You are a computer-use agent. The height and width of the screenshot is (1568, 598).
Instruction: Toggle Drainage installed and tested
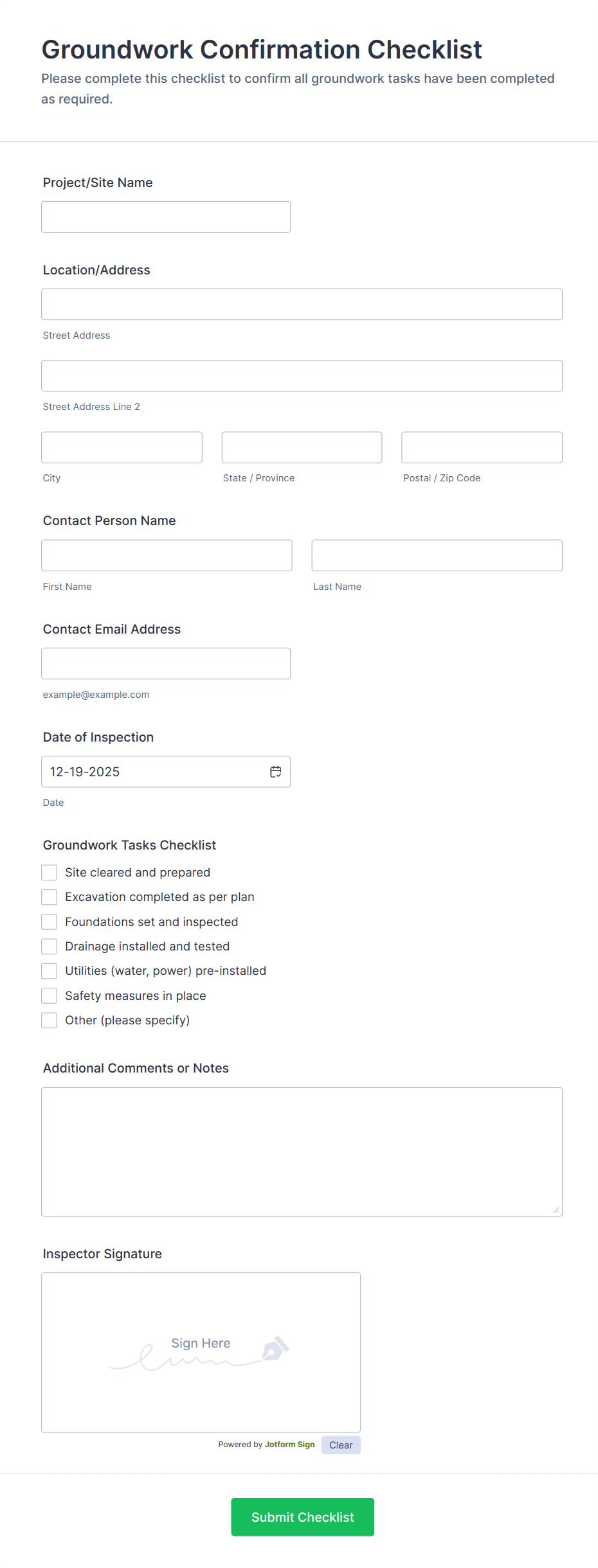[x=49, y=946]
